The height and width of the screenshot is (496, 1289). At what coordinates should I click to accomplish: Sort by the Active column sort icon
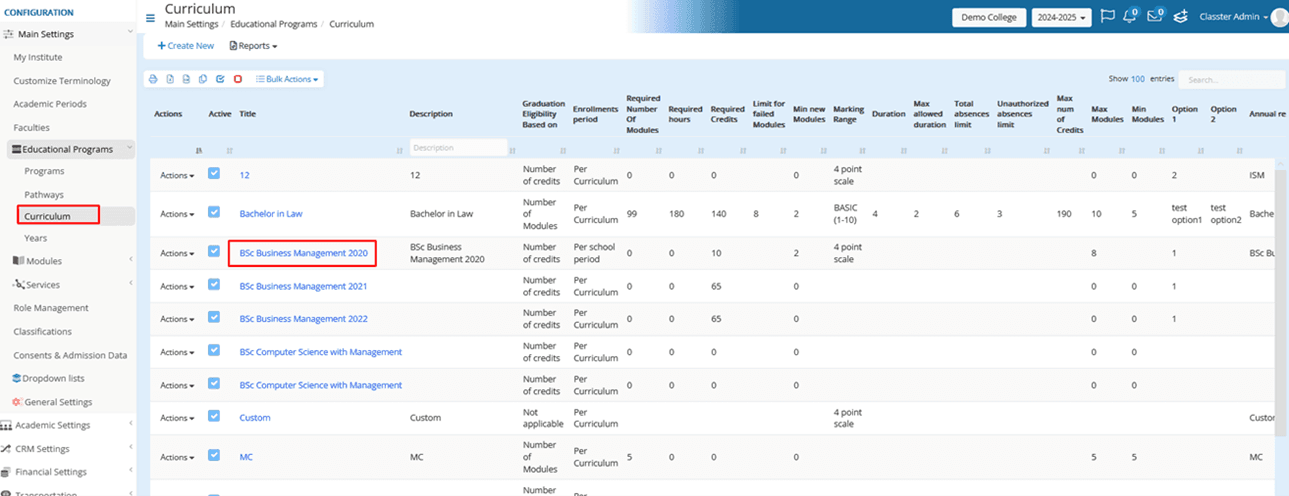pyautogui.click(x=230, y=151)
